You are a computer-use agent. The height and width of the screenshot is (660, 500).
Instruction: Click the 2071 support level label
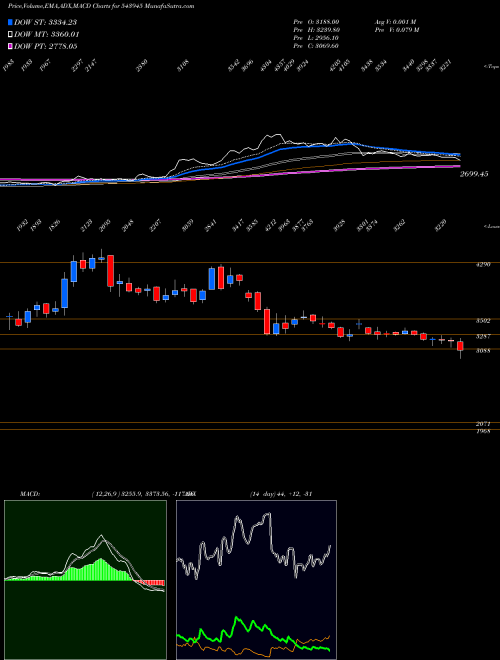[x=483, y=426]
